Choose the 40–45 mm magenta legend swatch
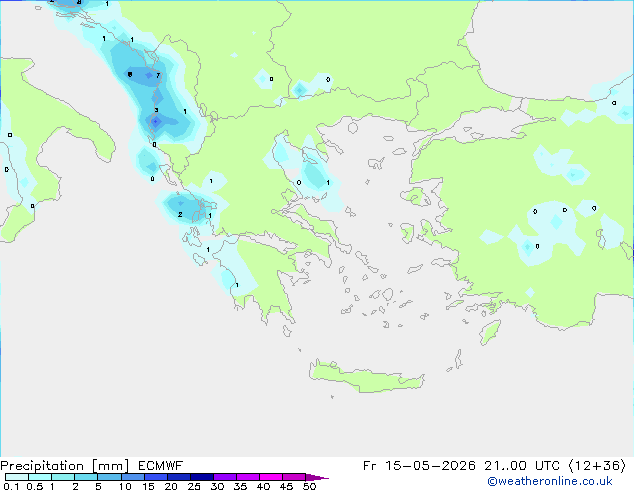The width and height of the screenshot is (634, 490). (x=271, y=477)
